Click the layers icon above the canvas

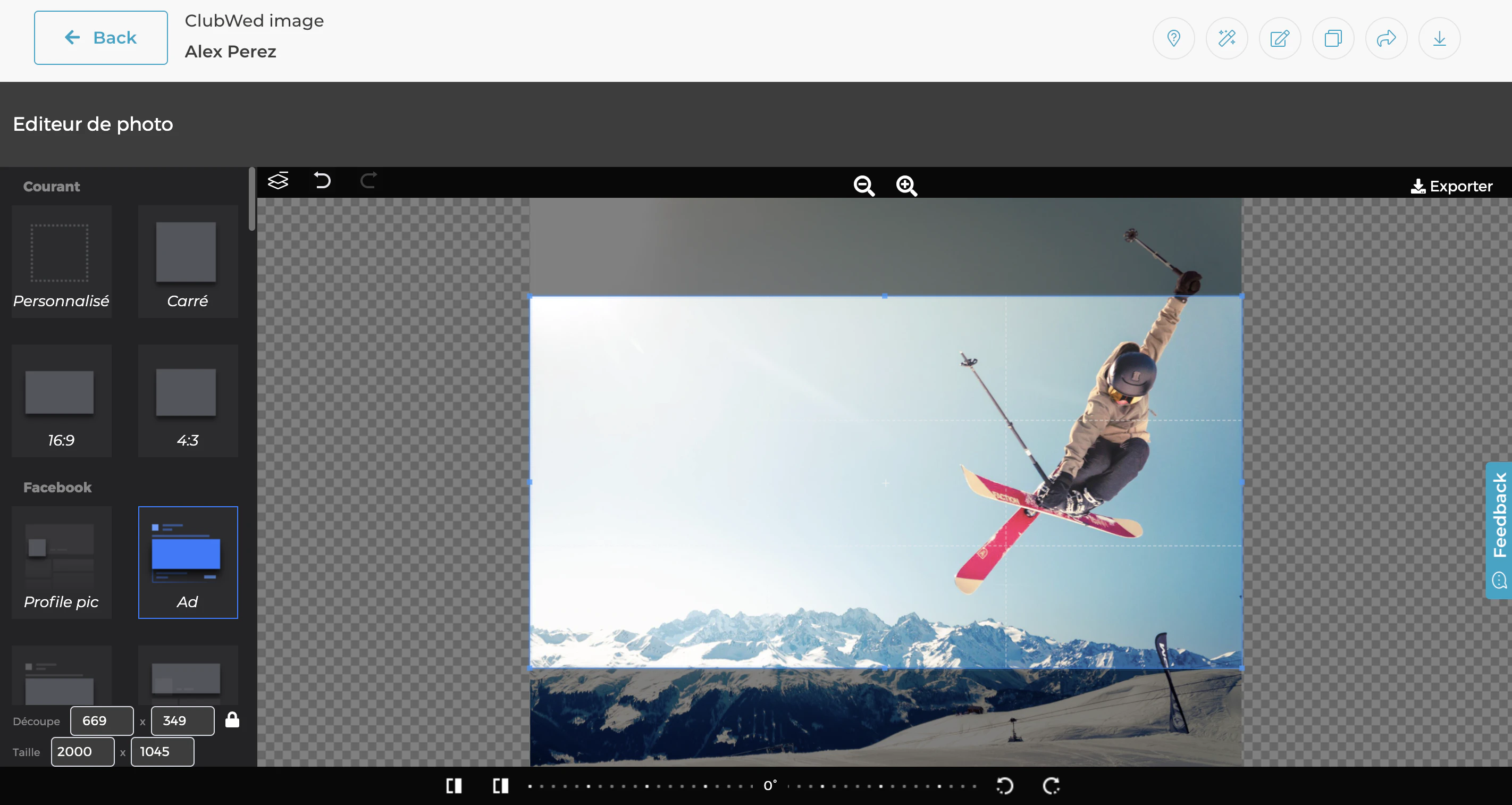pos(278,181)
